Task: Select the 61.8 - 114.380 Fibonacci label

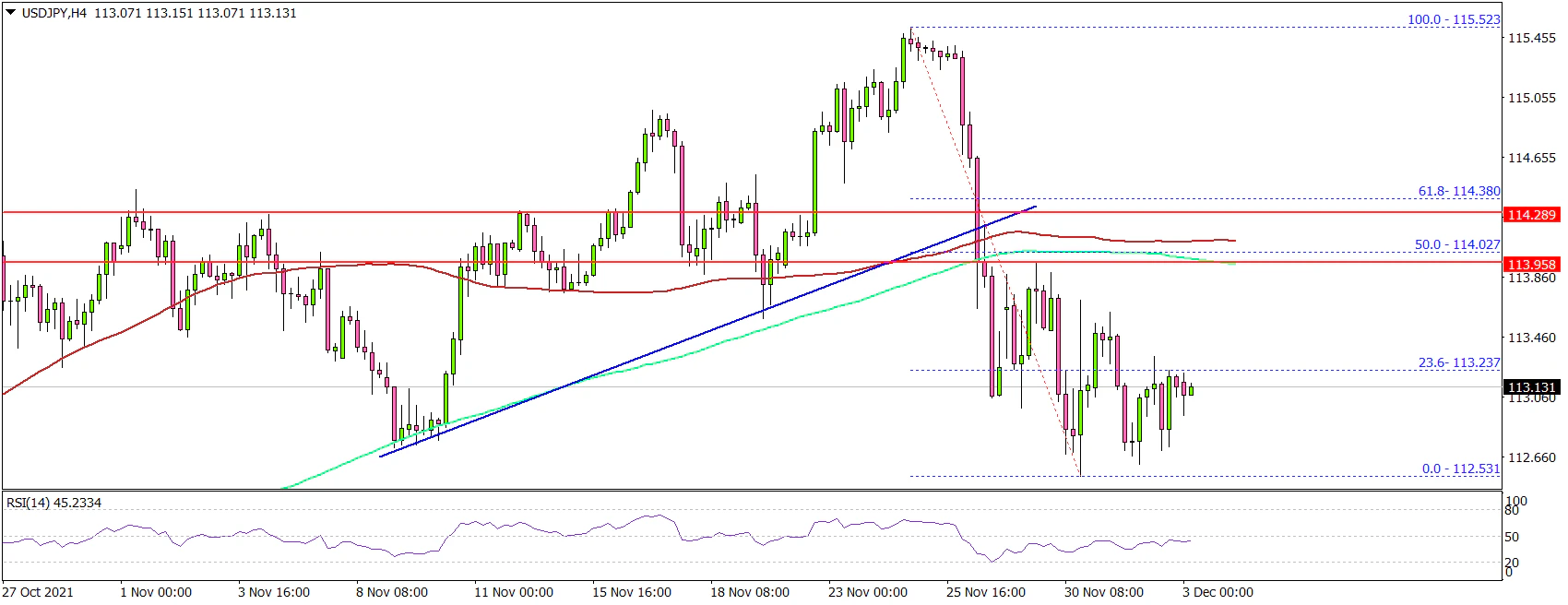Action: (x=1458, y=191)
